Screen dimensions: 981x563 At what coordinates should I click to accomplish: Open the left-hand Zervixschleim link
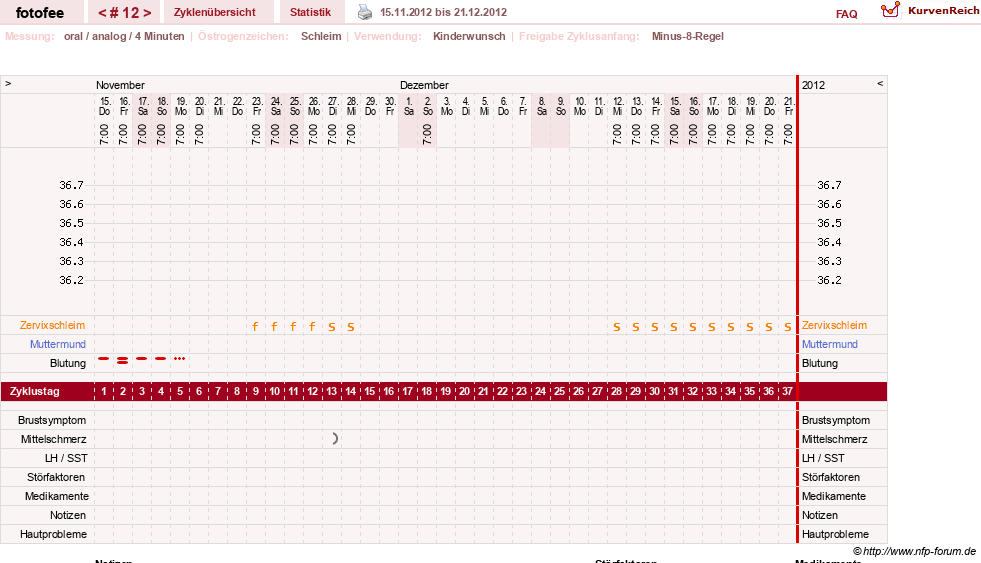pos(53,325)
